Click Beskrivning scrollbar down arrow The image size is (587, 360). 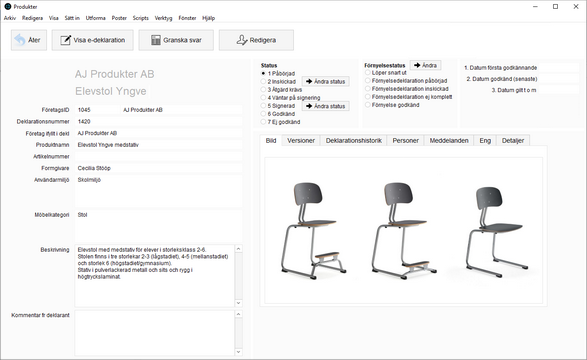point(238,303)
